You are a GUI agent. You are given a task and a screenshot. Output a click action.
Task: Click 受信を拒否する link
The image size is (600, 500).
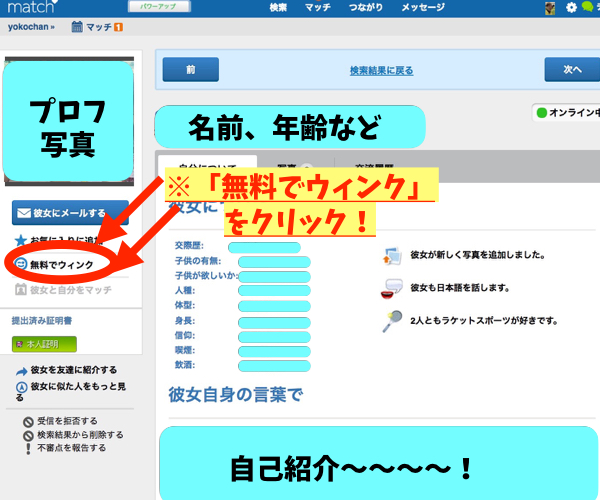point(67,421)
